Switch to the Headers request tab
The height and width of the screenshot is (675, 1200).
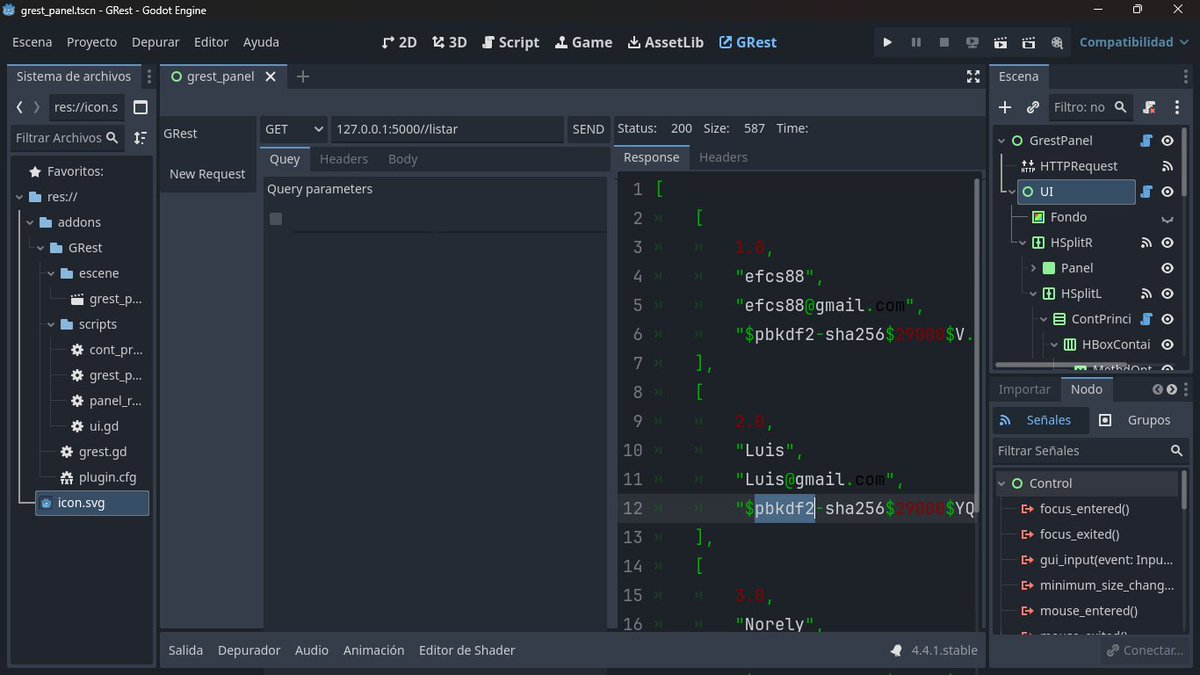[x=344, y=159]
